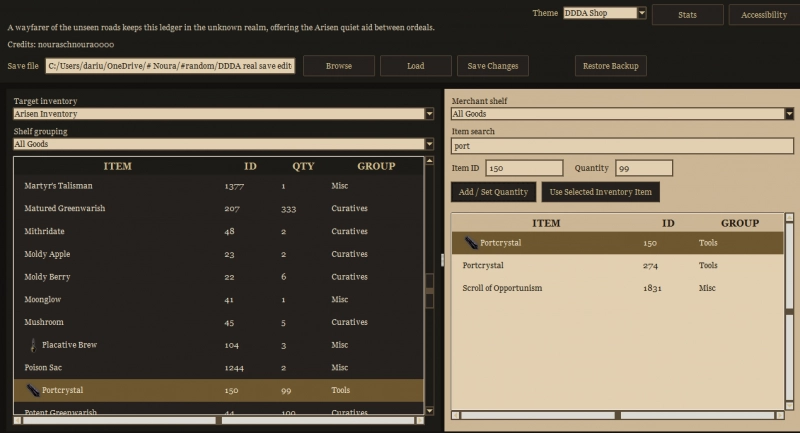The width and height of the screenshot is (800, 433).
Task: Select the Moldy Apple row
Action: pos(218,254)
